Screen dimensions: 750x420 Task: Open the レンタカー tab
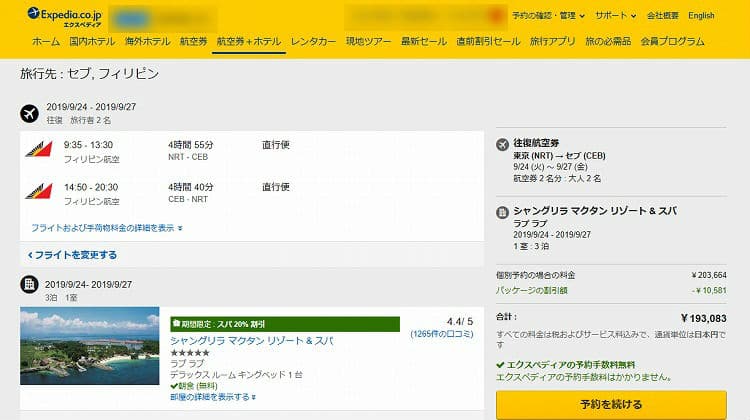[313, 42]
